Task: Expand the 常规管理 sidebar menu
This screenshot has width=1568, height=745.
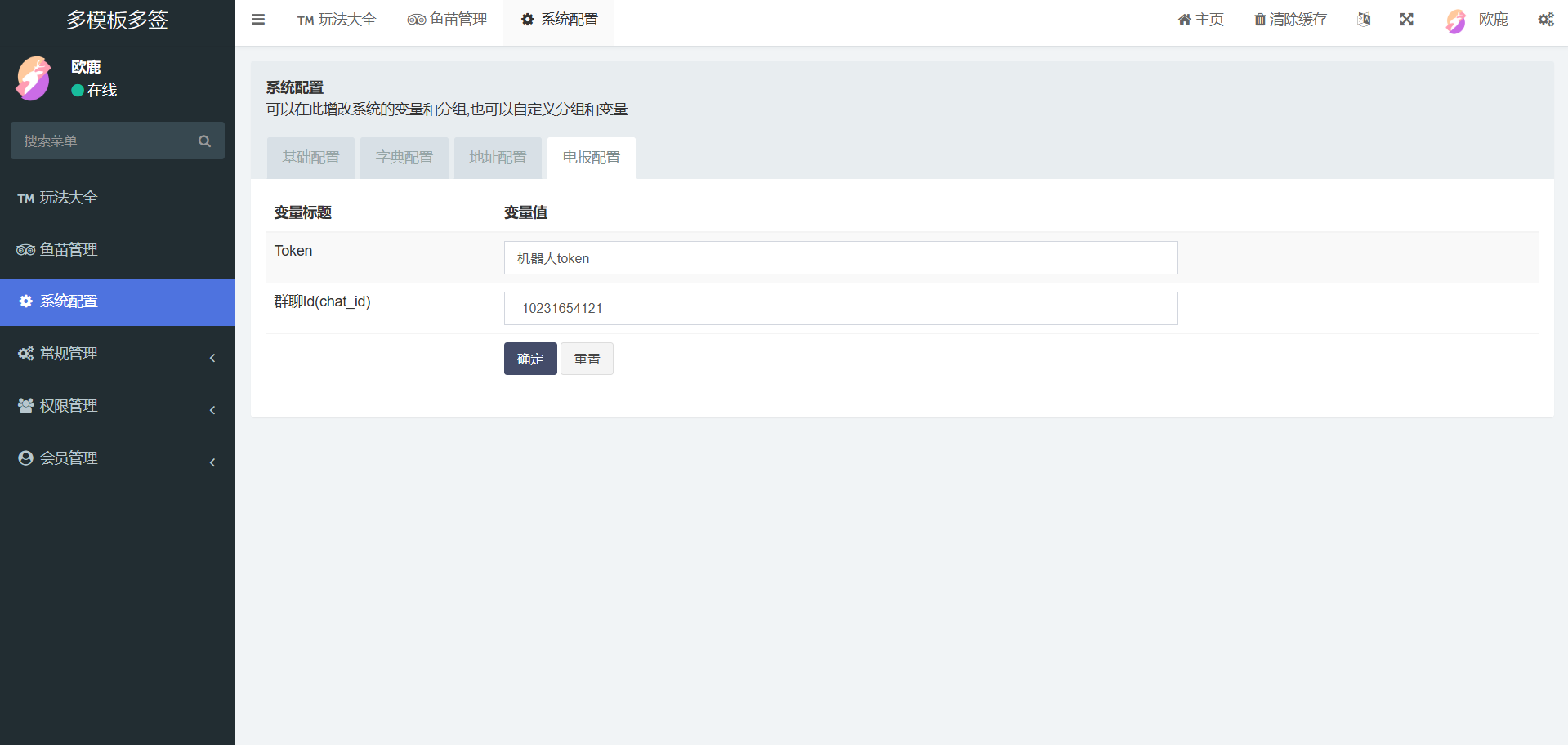Action: [x=118, y=354]
